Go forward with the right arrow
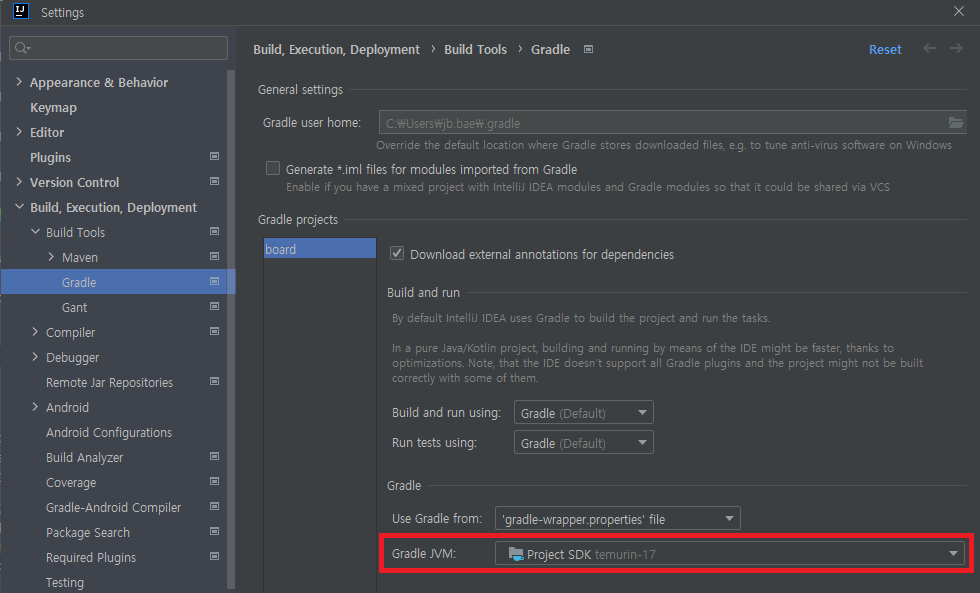This screenshot has height=593, width=980. tap(956, 48)
